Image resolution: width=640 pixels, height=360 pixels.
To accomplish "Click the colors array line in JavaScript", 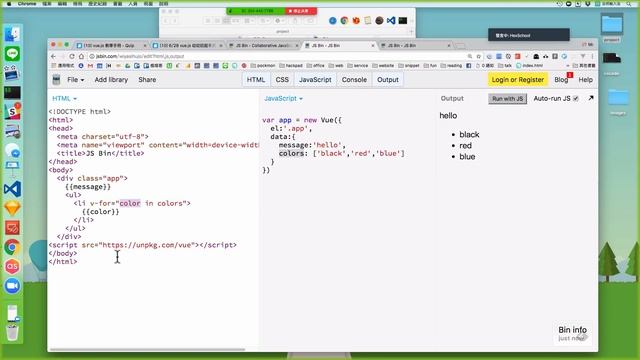I will click(x=342, y=153).
